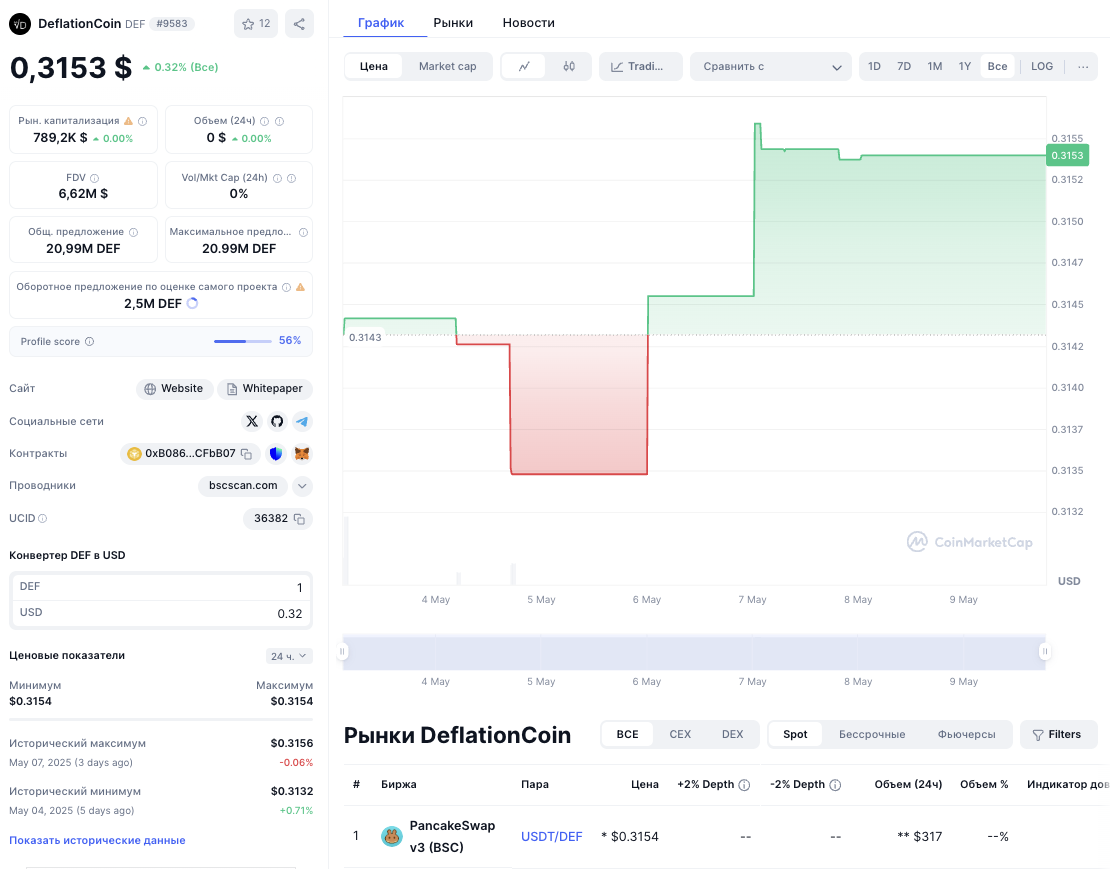Add DeflationCoin to watchlist with star
This screenshot has width=1110, height=869.
coord(256,24)
